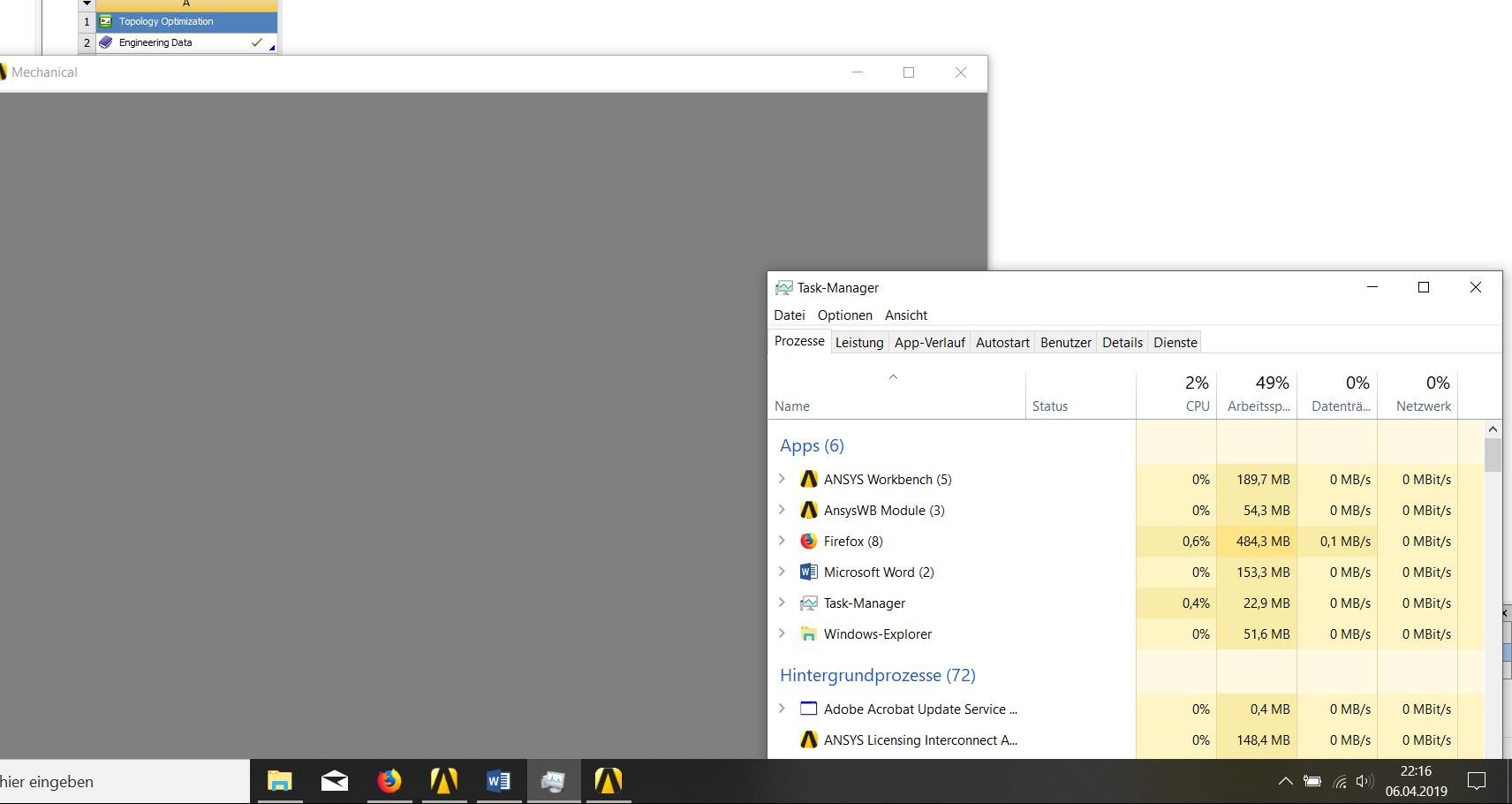Open the Ansicht menu

pyautogui.click(x=906, y=315)
